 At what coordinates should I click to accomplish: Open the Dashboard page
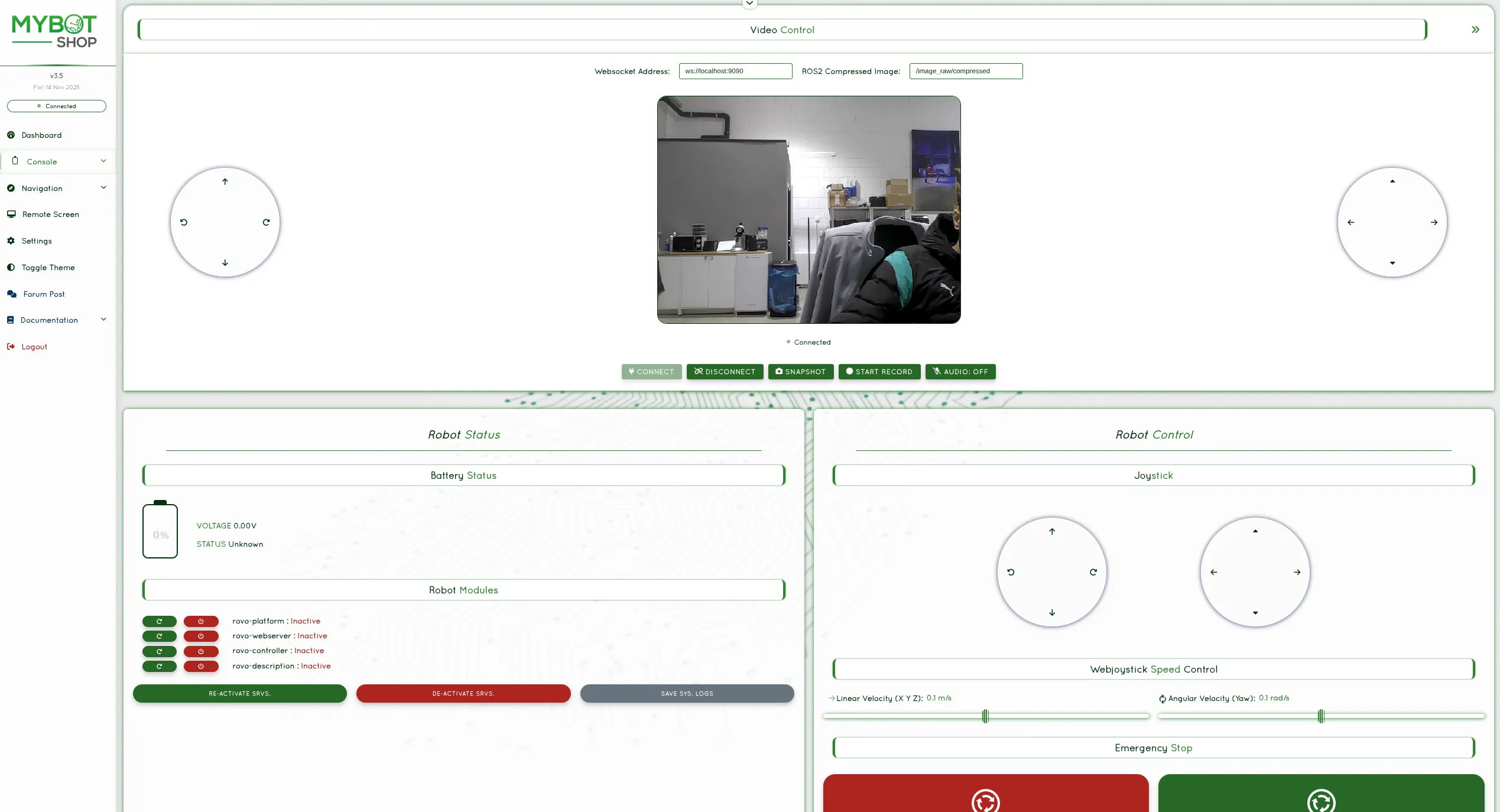click(41, 135)
